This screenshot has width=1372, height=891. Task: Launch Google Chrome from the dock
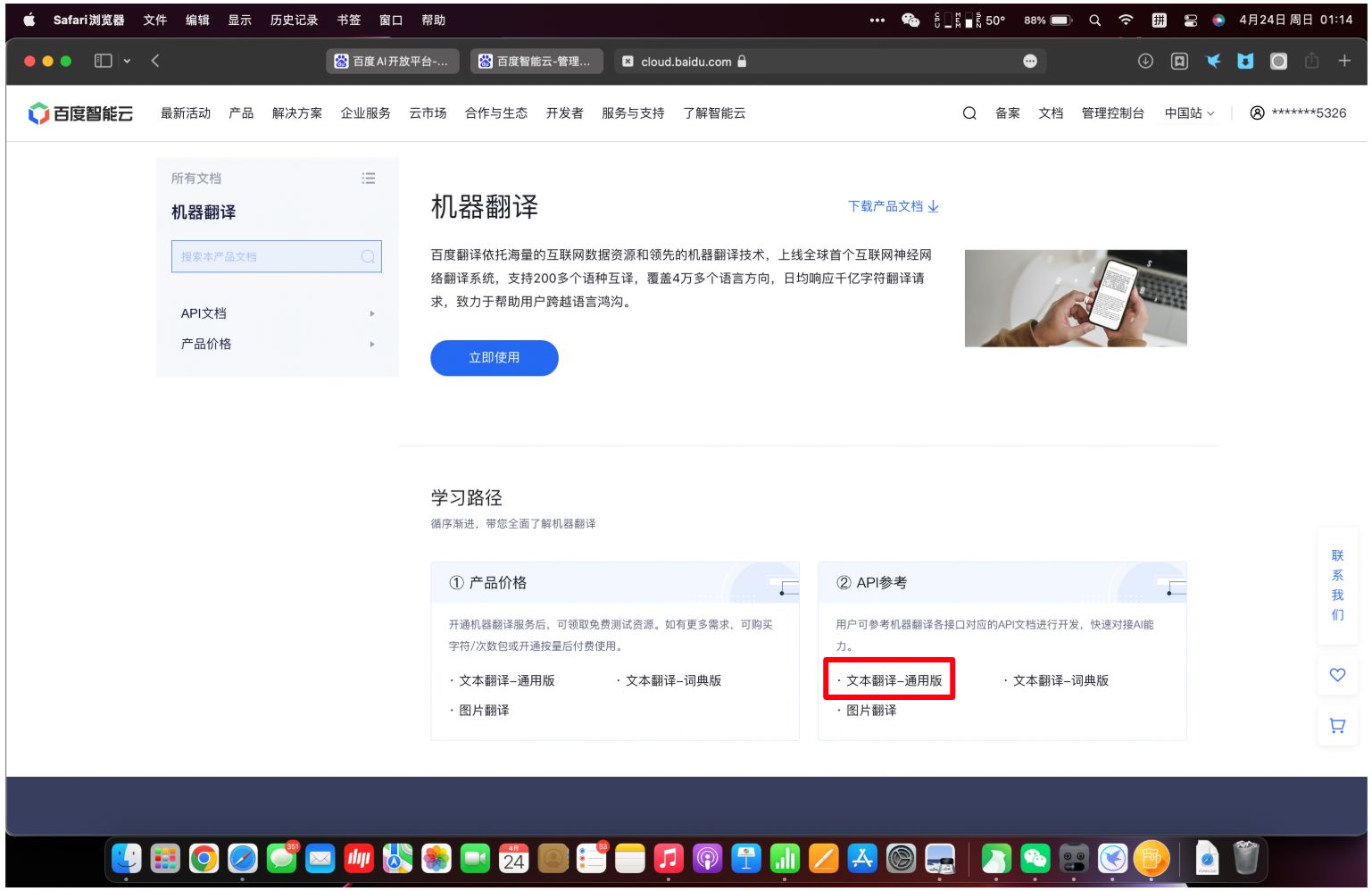pyautogui.click(x=204, y=859)
